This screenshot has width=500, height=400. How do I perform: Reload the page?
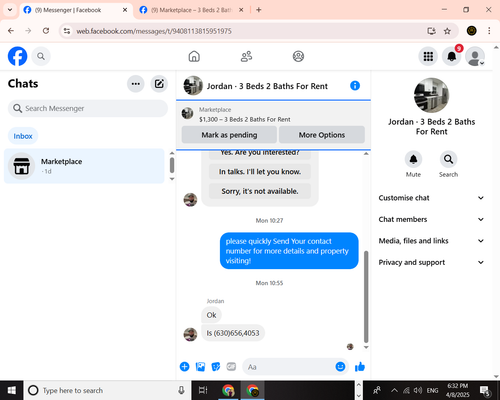46,31
